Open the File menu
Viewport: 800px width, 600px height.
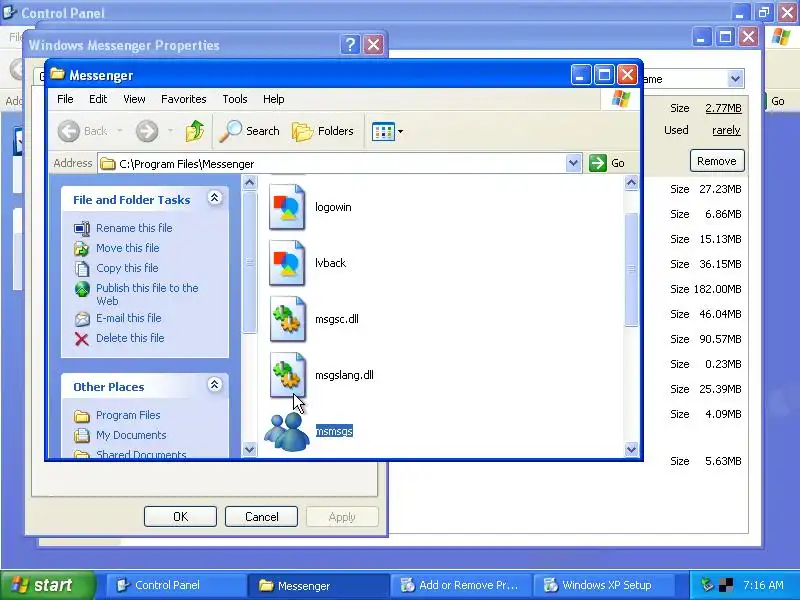tap(65, 99)
